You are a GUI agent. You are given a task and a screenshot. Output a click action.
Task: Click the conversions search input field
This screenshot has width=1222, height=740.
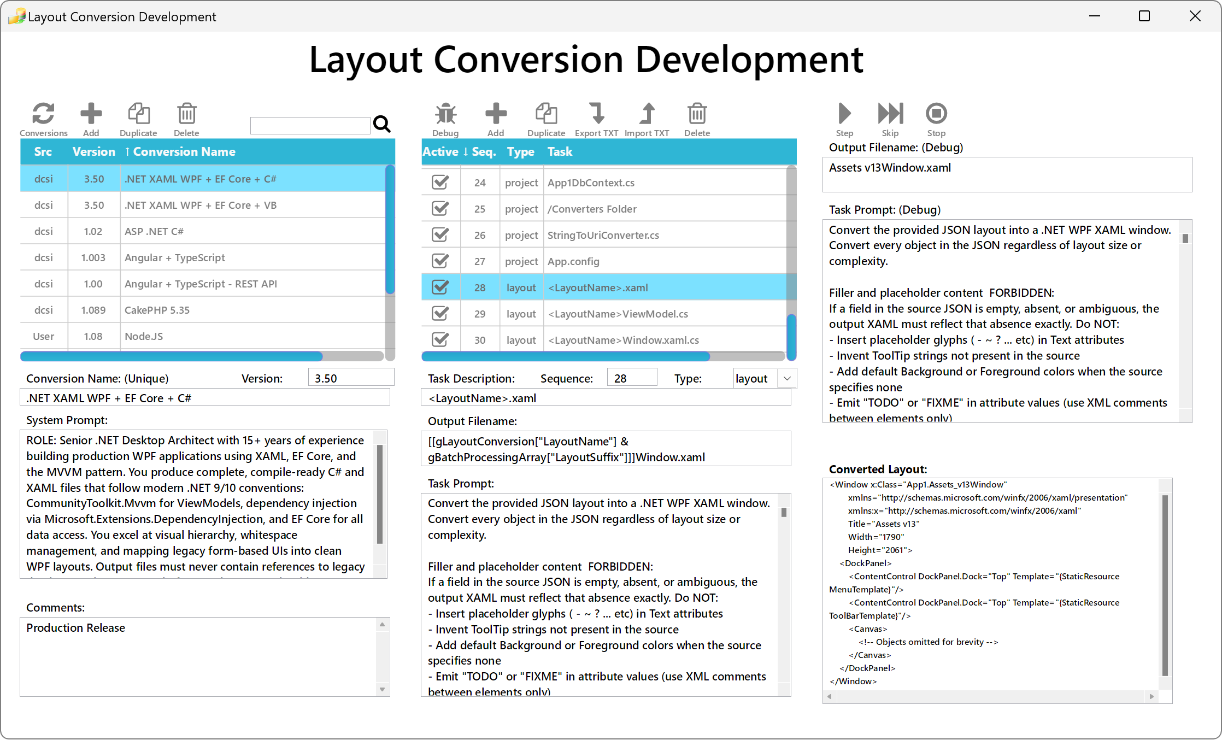[x=310, y=126]
